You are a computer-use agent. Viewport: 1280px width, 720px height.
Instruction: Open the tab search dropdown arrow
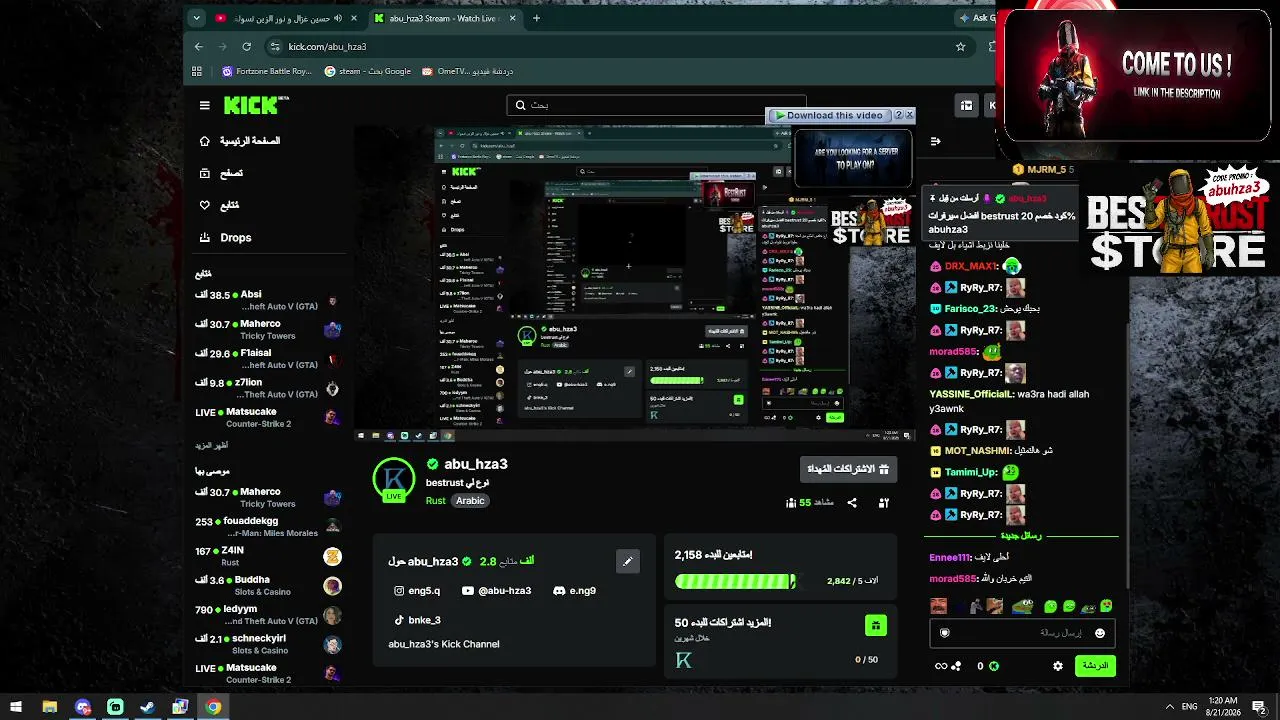198,18
